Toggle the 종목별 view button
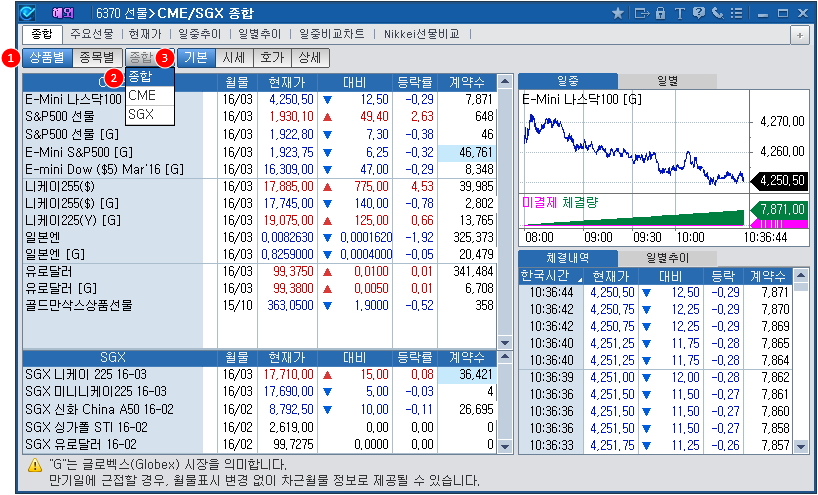Screen dimensions: 818x495 [97, 57]
